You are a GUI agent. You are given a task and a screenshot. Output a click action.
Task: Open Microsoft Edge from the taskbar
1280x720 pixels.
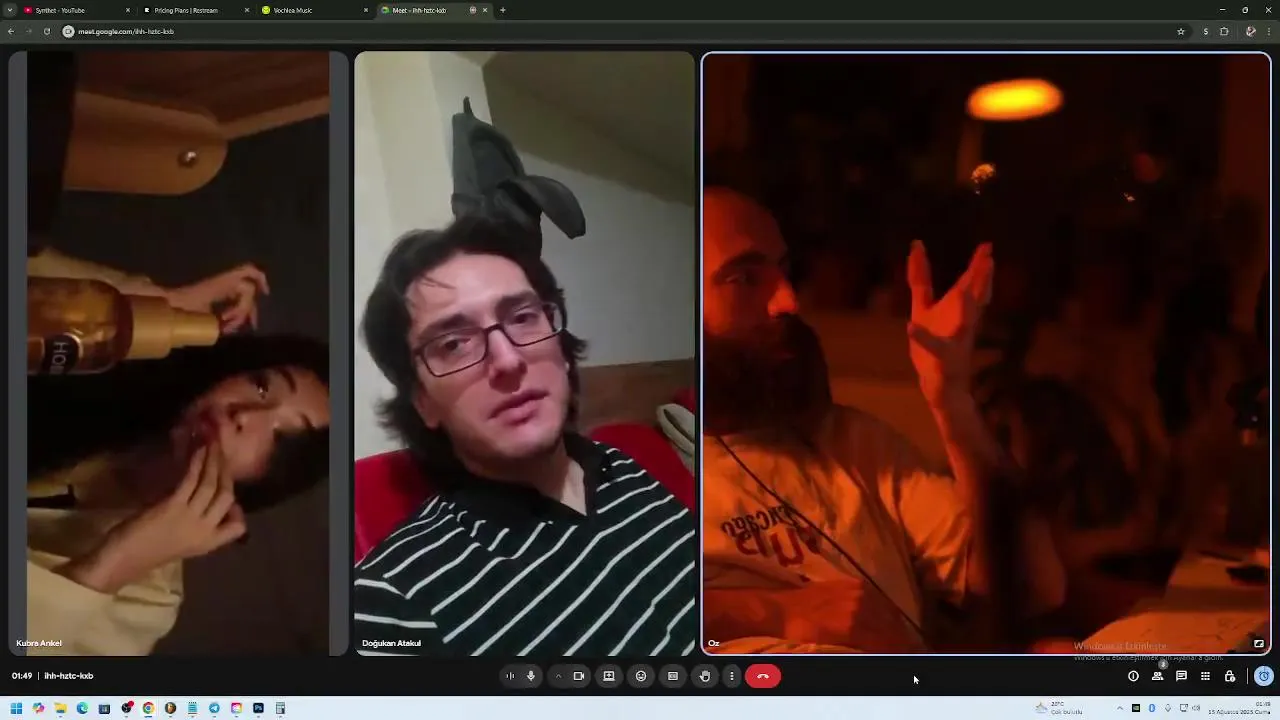click(x=82, y=708)
